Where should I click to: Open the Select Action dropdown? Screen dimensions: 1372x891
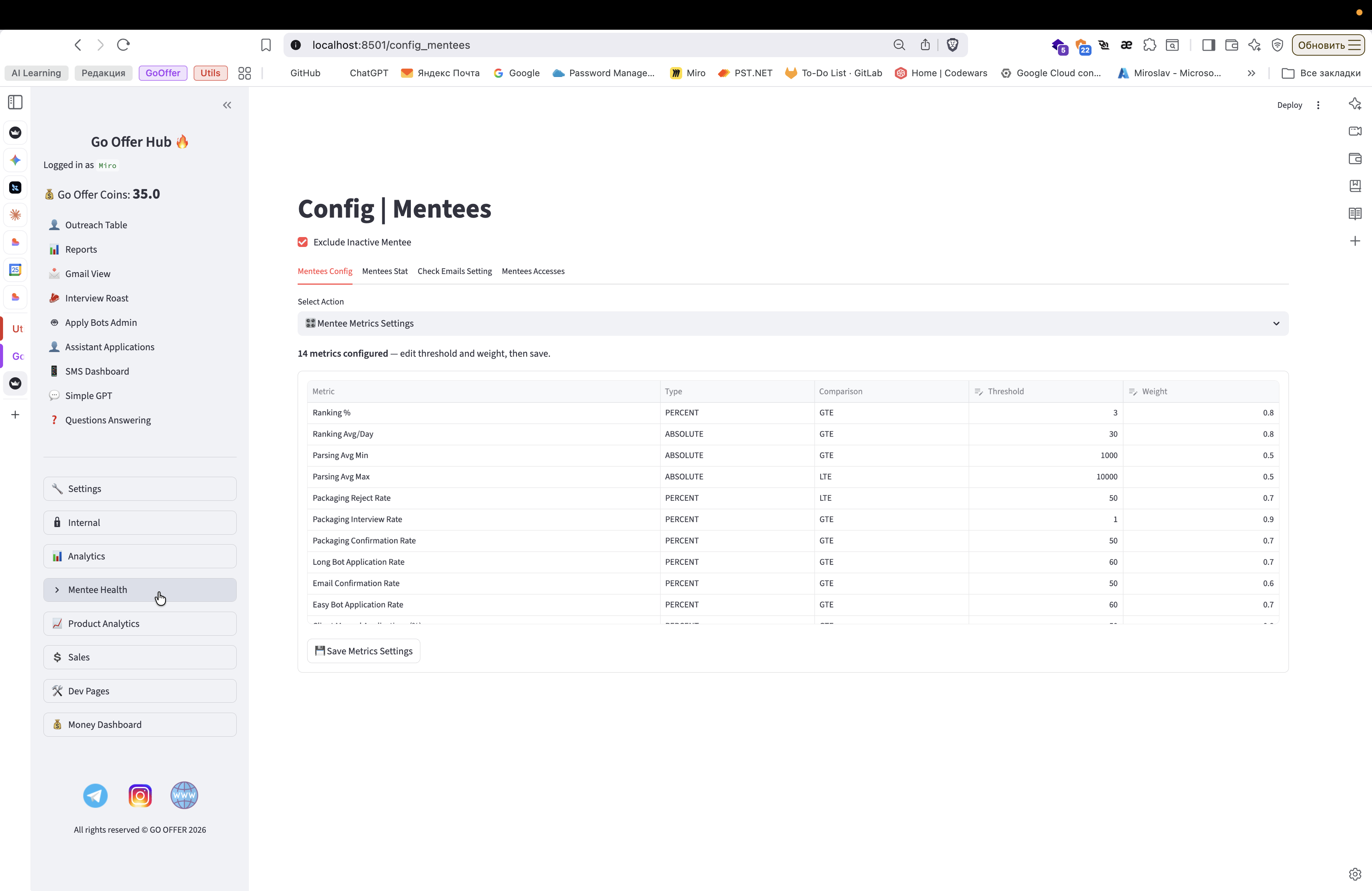[x=793, y=323]
